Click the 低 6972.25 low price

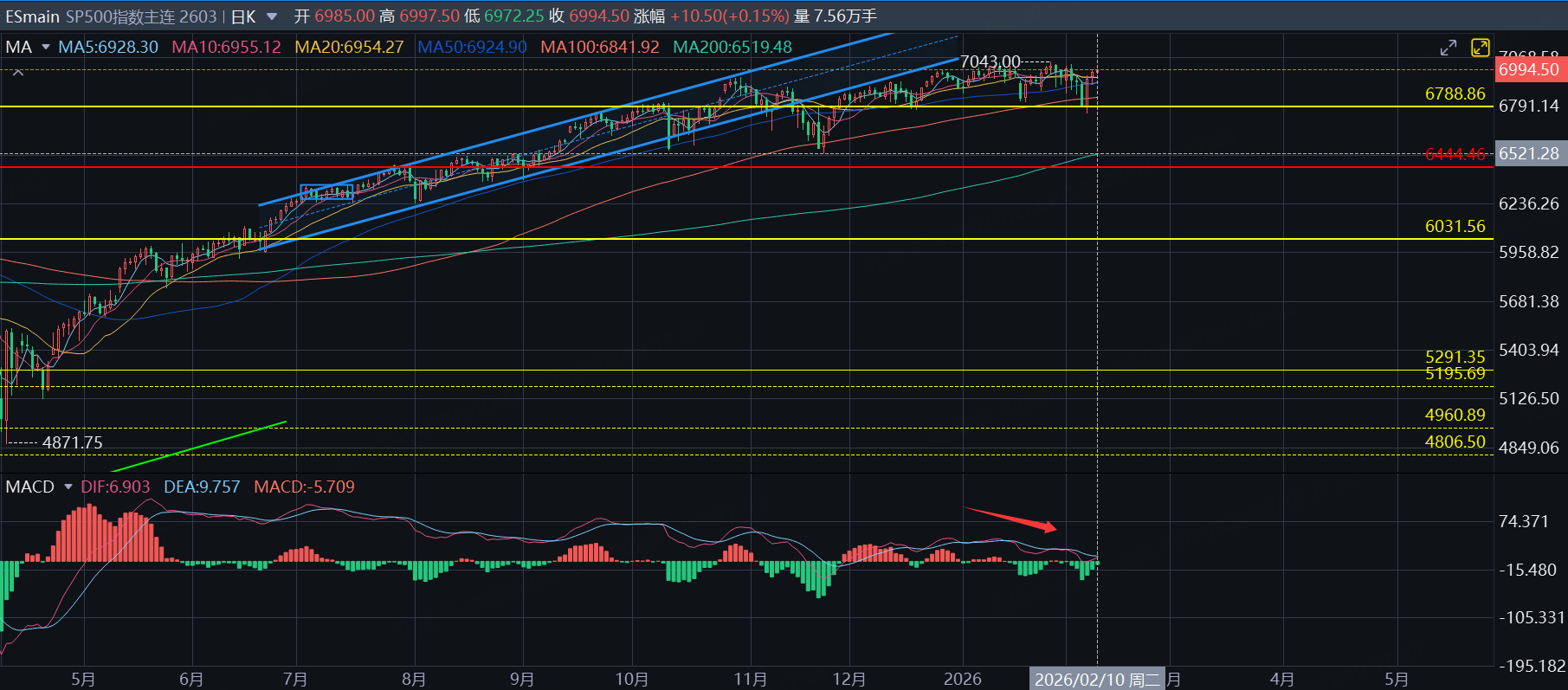[x=505, y=16]
